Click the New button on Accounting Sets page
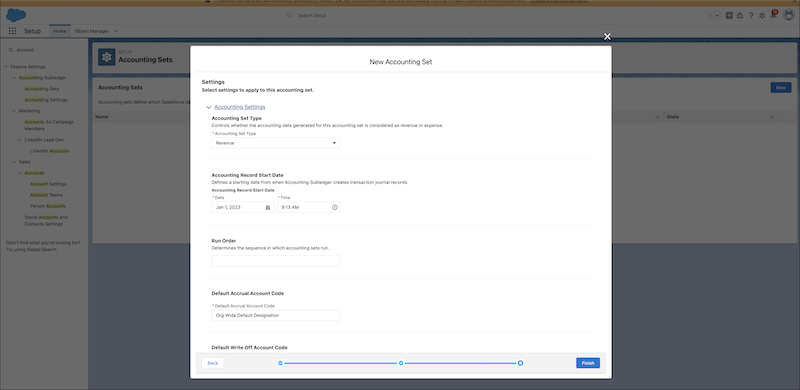800x390 pixels. coord(781,88)
